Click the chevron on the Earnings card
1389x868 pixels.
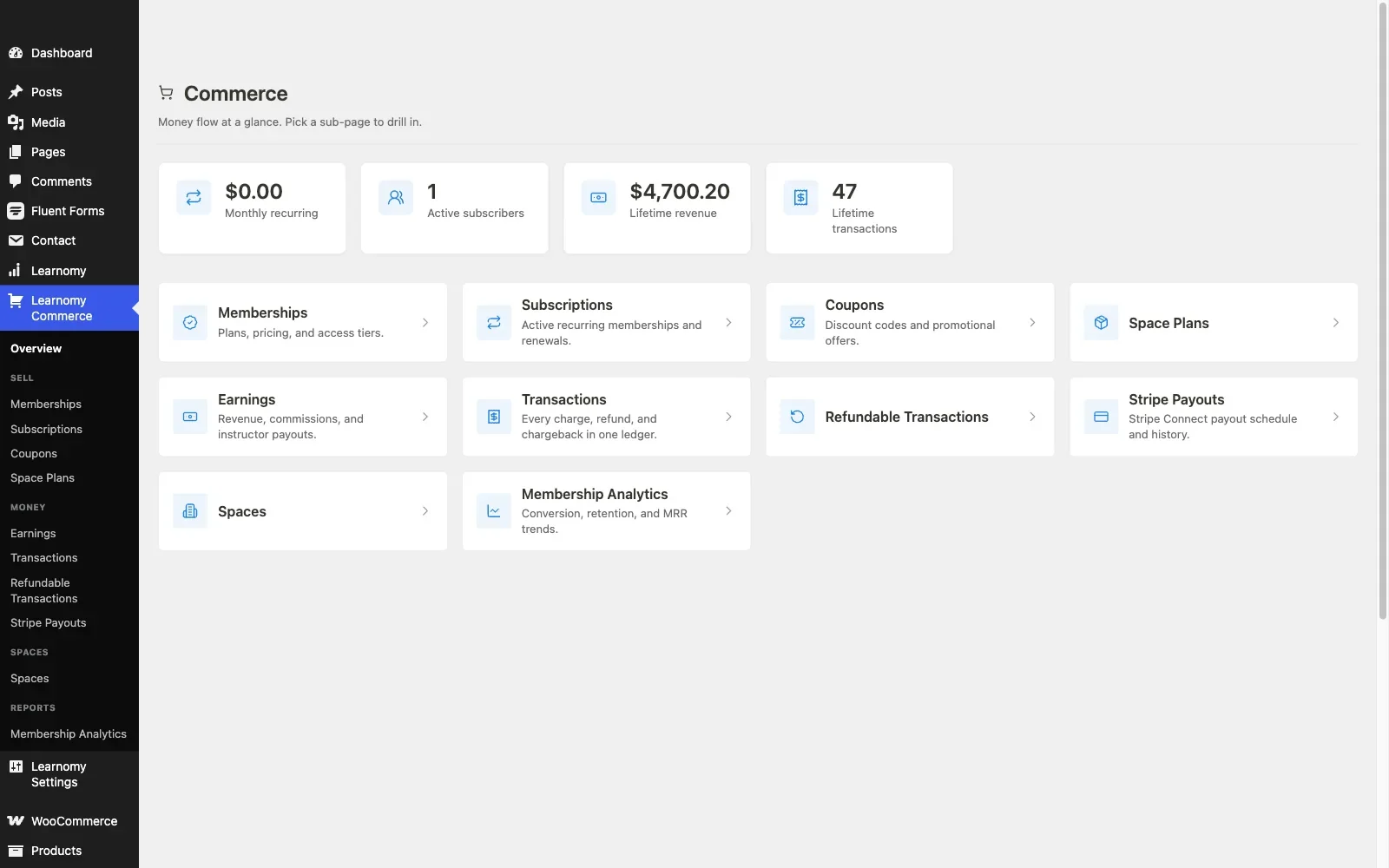425,417
